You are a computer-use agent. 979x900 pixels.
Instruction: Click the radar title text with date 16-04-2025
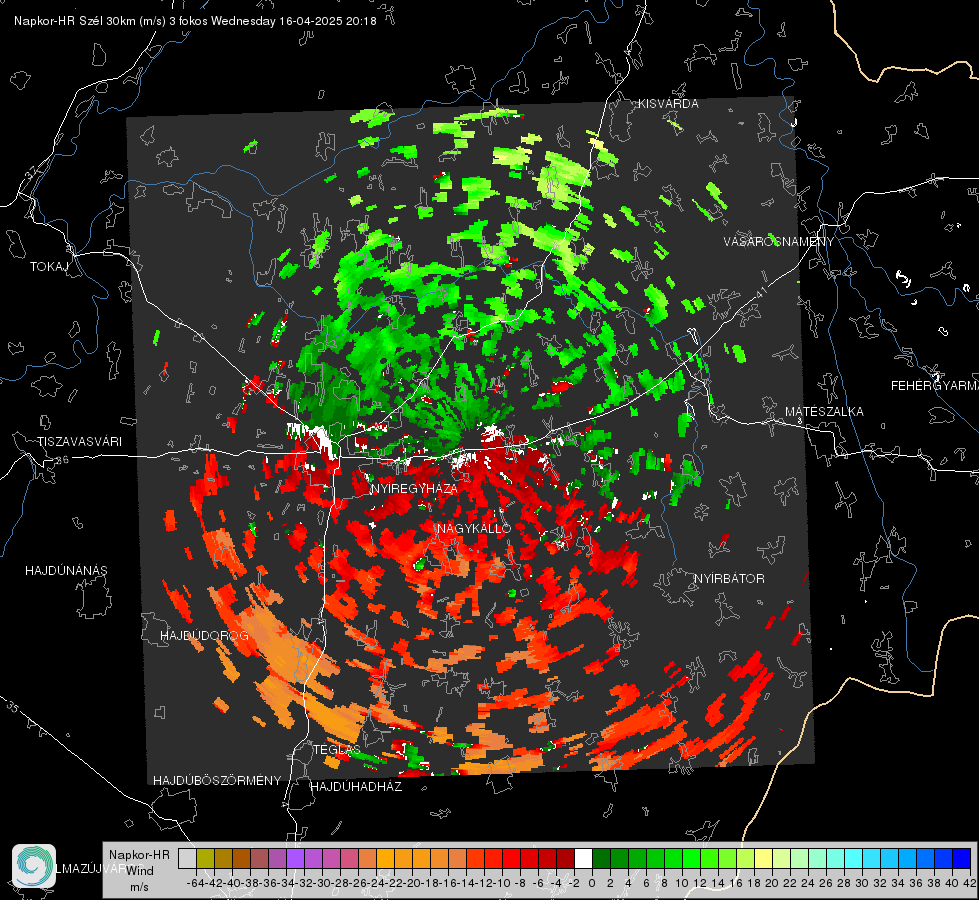point(195,21)
